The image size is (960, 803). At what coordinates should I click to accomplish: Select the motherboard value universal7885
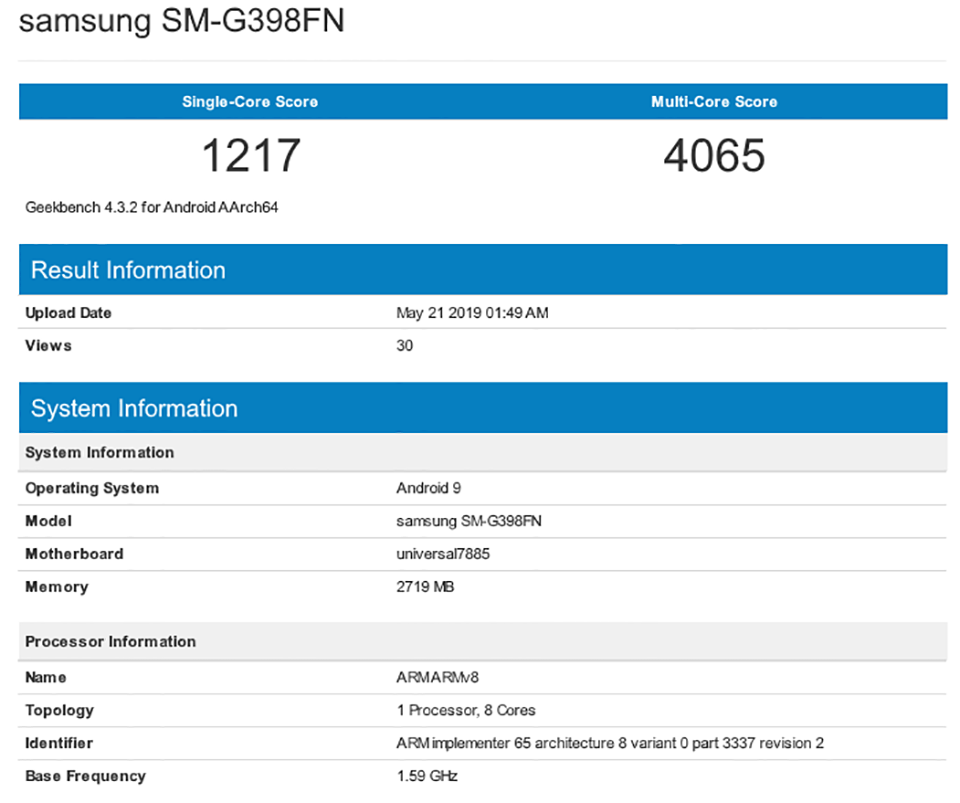[443, 554]
